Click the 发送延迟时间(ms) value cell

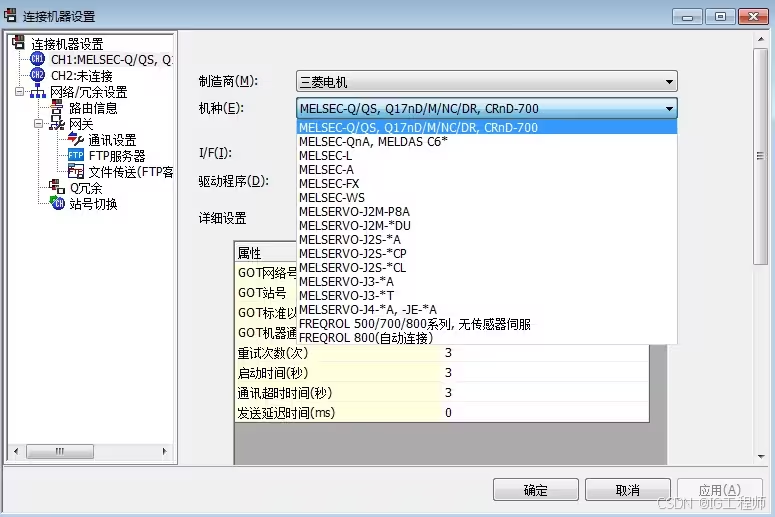545,413
